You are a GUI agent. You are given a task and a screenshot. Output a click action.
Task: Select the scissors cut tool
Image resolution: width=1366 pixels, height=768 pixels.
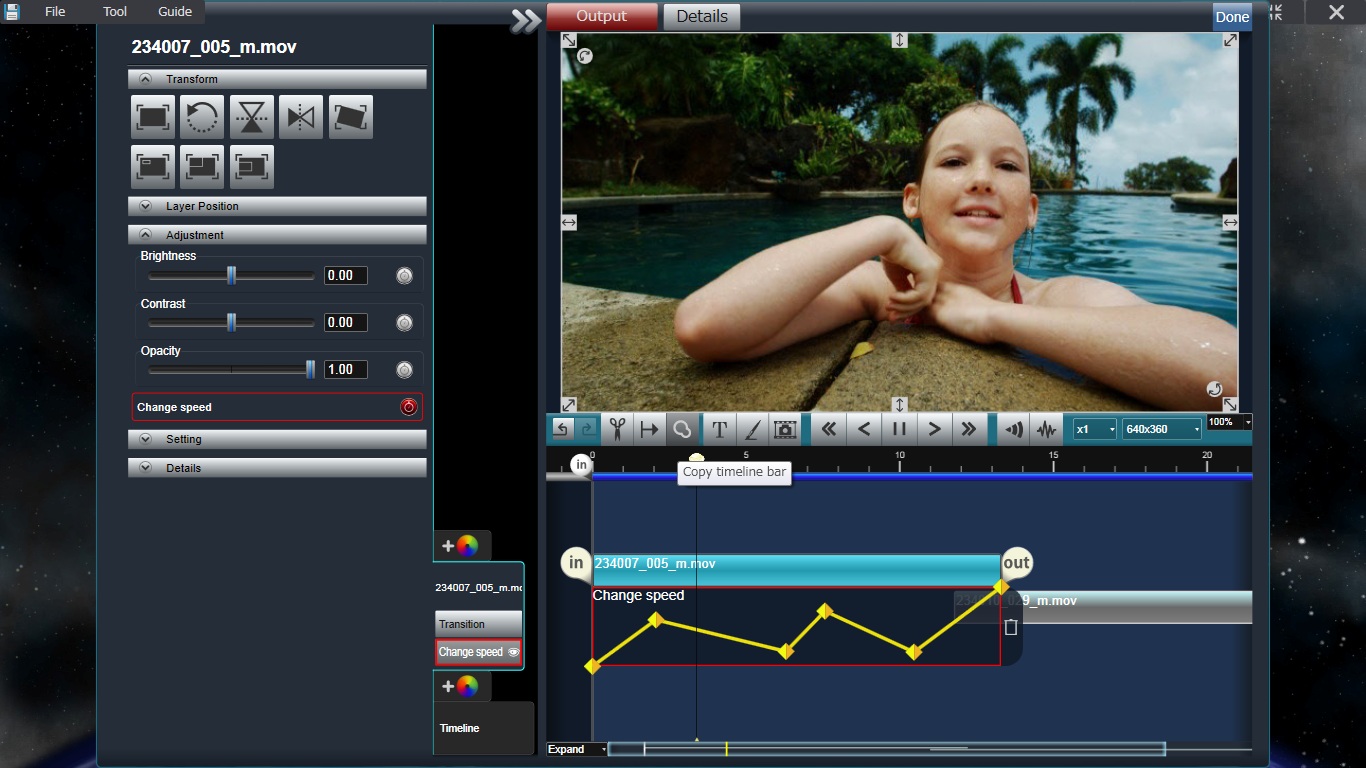618,430
